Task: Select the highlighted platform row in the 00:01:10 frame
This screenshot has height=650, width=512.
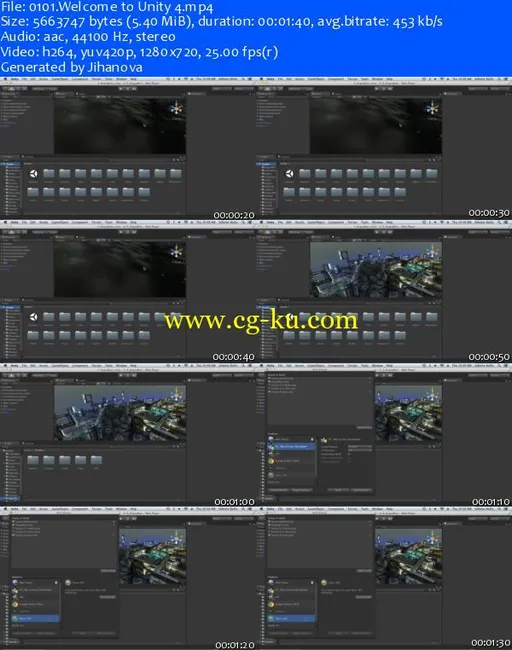Action: pos(291,446)
